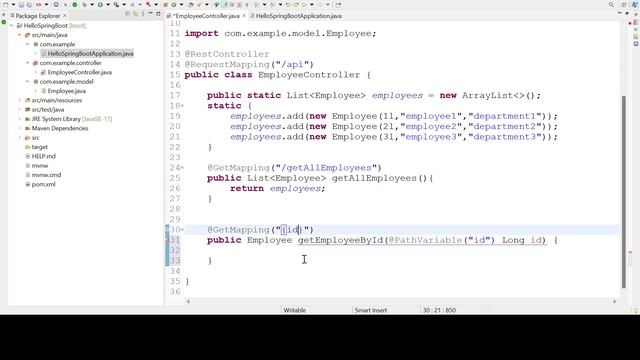
Task: Open the Open Perspective icon at top right
Action: click(624, 5)
